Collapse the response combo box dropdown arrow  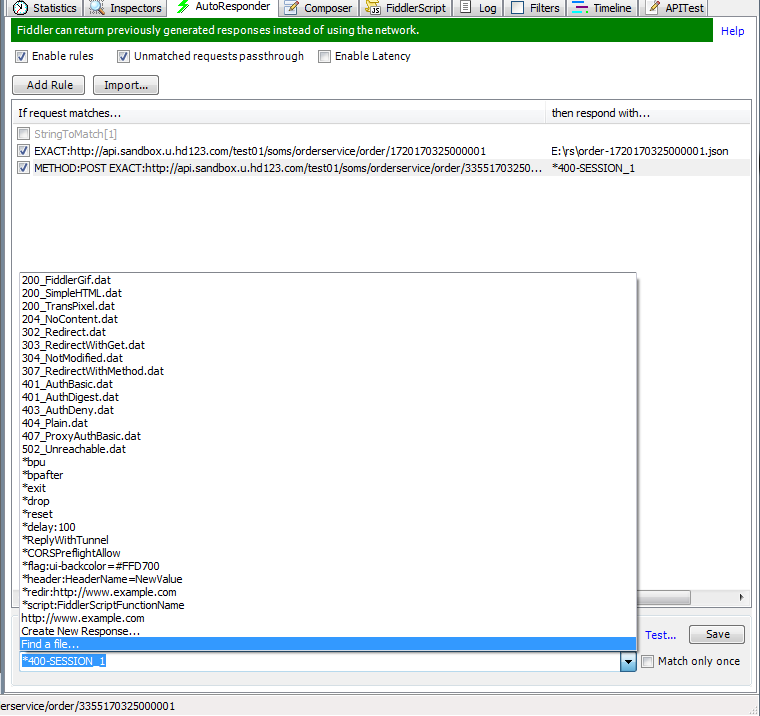[628, 662]
